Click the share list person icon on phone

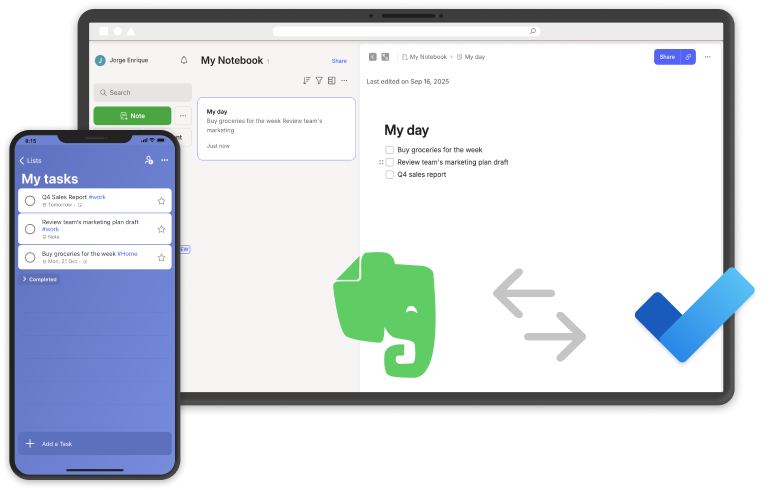[x=148, y=160]
